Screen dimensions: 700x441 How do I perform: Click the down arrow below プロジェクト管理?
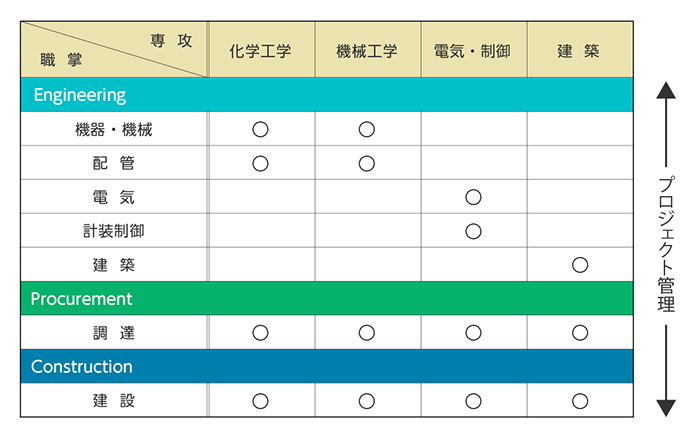666,405
